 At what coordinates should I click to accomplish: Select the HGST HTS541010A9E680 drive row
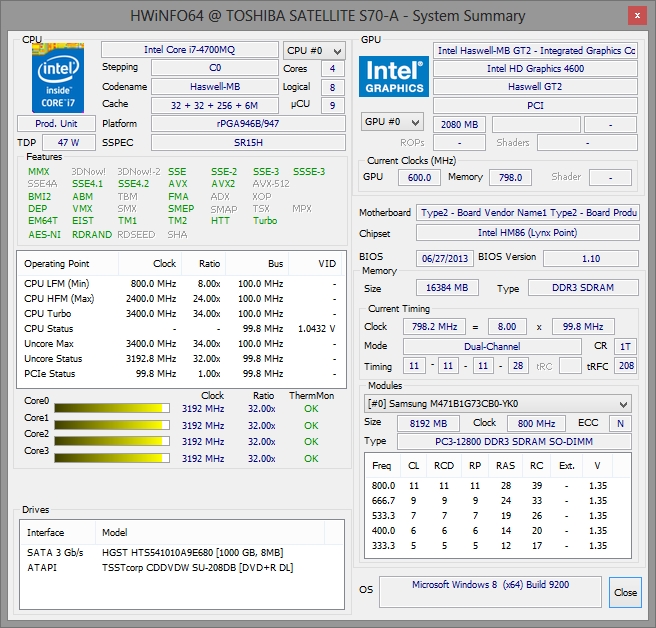182,553
